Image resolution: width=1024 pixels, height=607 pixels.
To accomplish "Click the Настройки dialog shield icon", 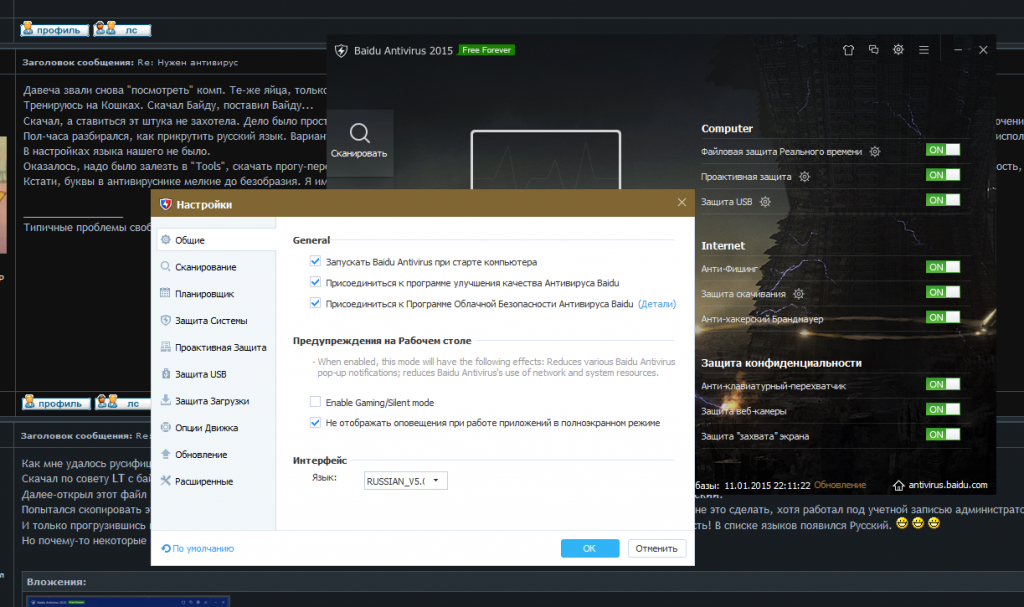I will (165, 205).
